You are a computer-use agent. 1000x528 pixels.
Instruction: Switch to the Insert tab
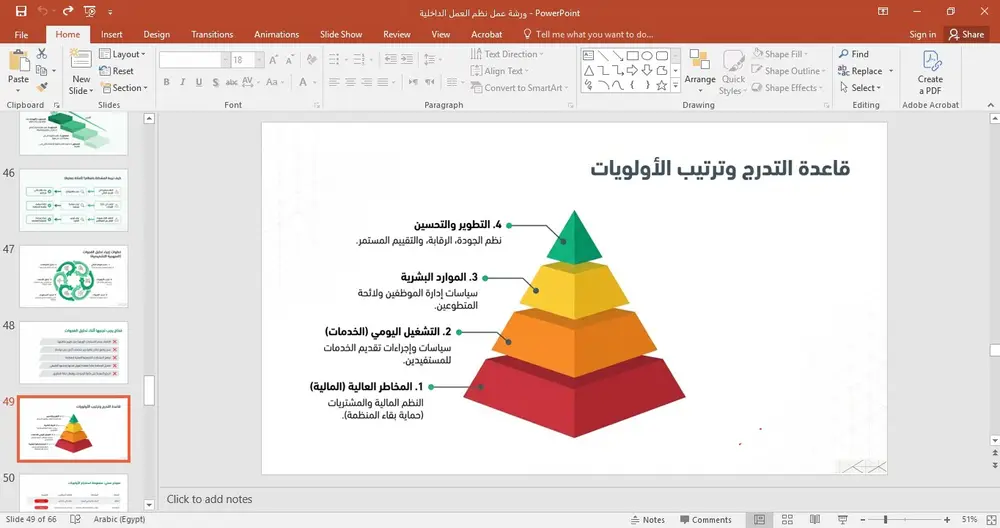click(x=112, y=34)
